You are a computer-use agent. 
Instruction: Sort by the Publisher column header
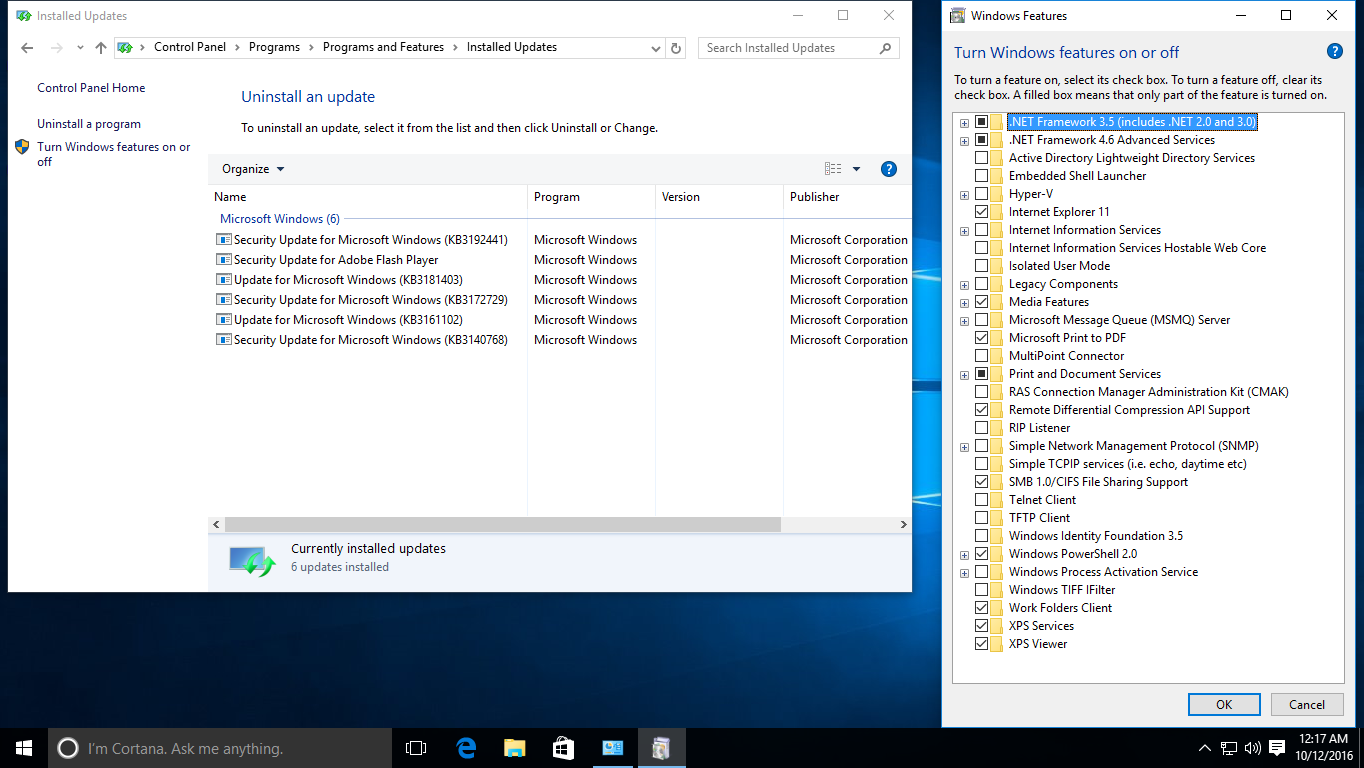[848, 197]
